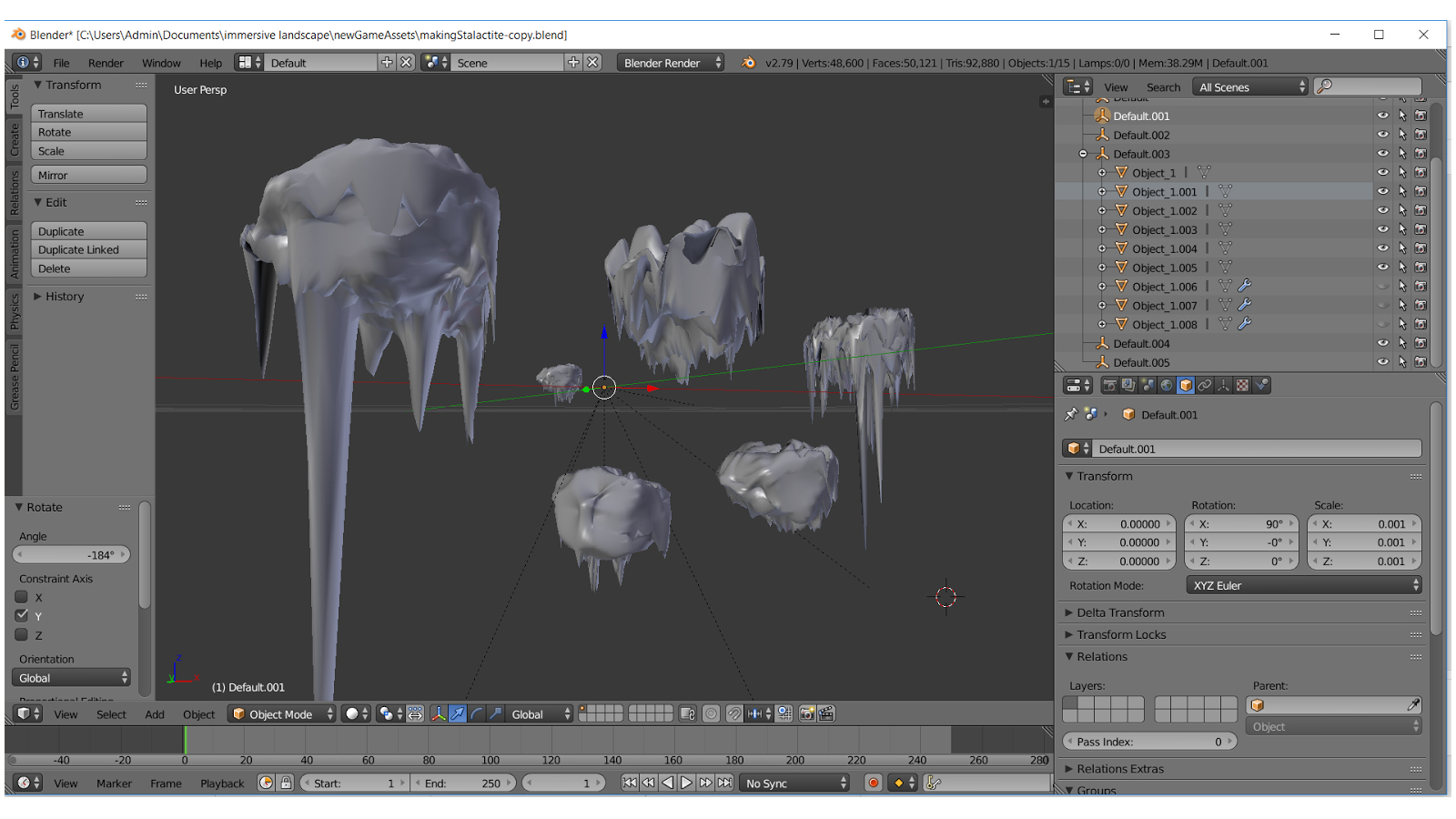Screen dimensions: 1456x819
Task: Play the animation forward
Action: coord(686,783)
